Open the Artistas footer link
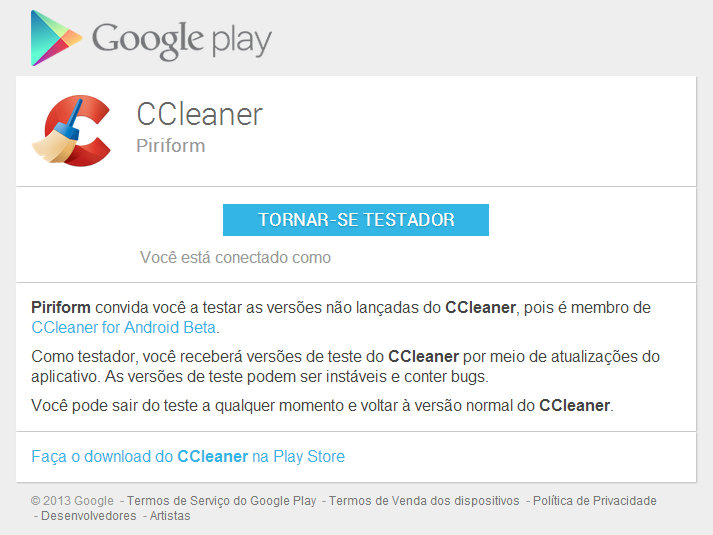Screen dimensions: 713x535 pos(170,515)
